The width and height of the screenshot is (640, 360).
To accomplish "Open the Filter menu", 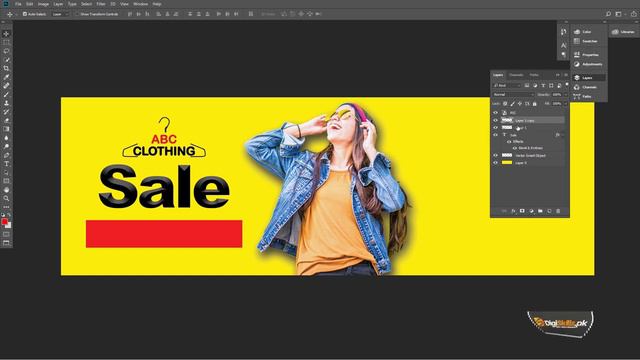I will (101, 4).
